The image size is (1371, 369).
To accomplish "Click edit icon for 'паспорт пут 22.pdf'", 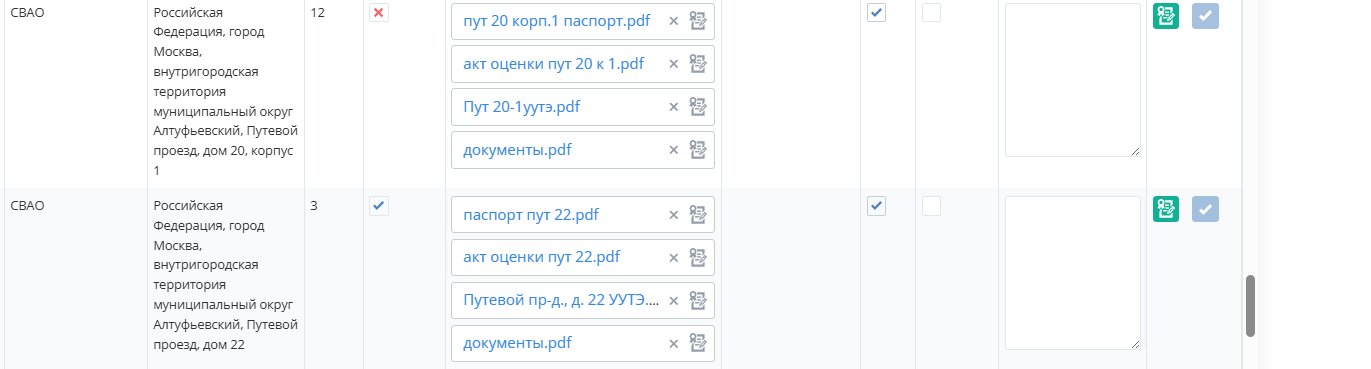I will pyautogui.click(x=698, y=214).
